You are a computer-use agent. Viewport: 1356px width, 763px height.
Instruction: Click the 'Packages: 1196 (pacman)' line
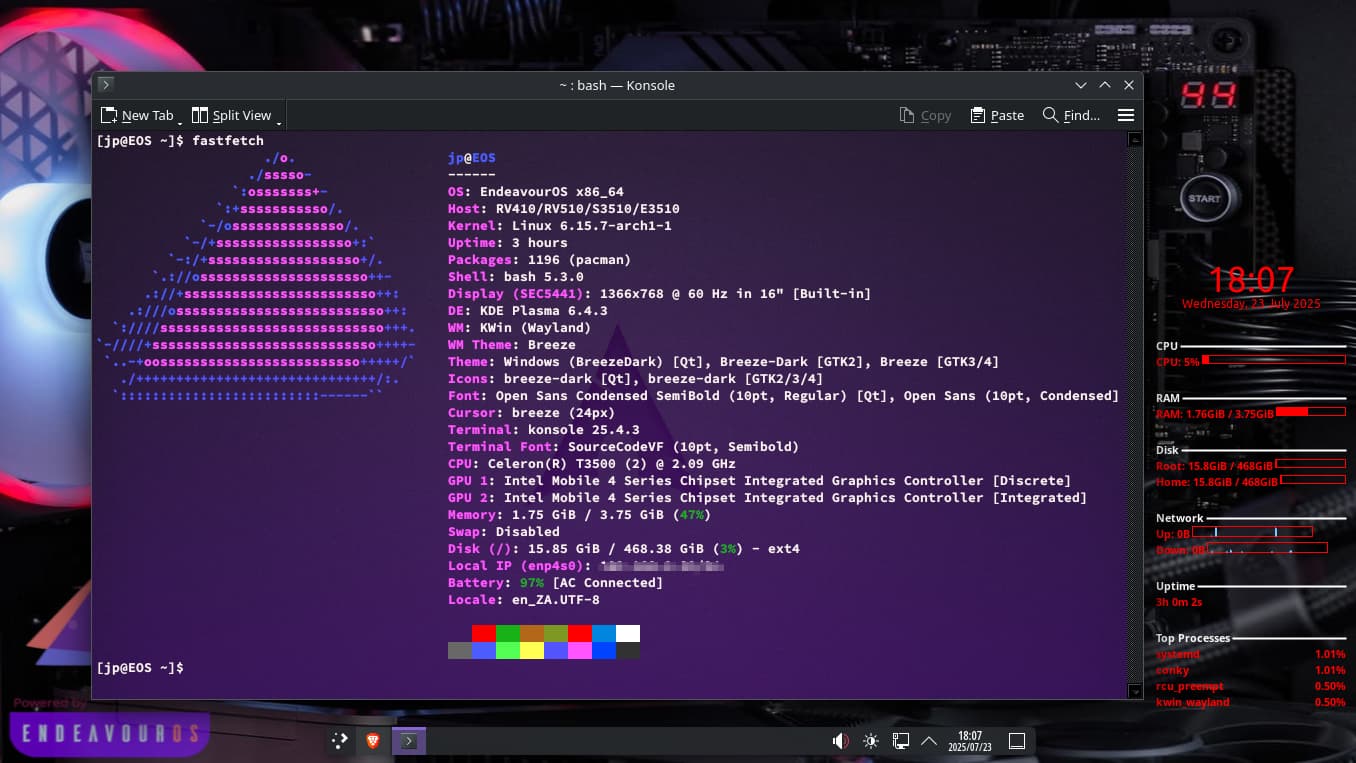[540, 260]
